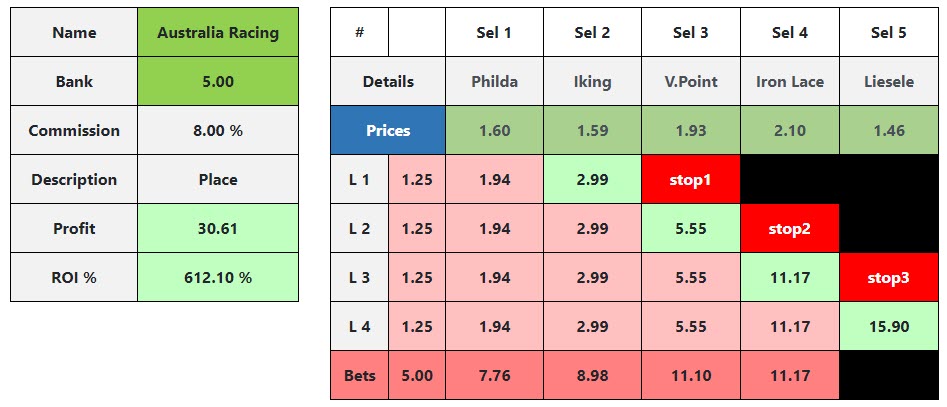Viewport: 947px width, 407px height.
Task: Click the Iron Lace selection name
Action: 789,82
